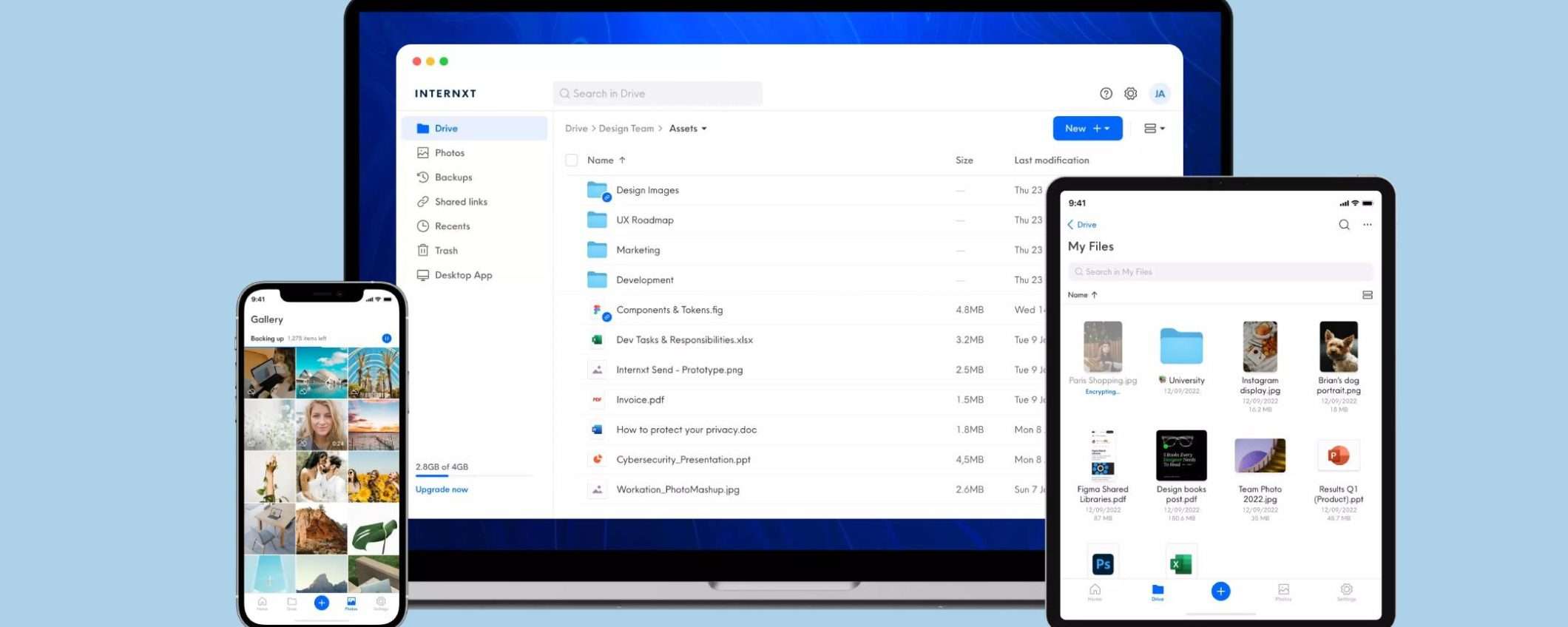The width and height of the screenshot is (1568, 627).
Task: Switch to the Photos tab on the phone
Action: 351,603
